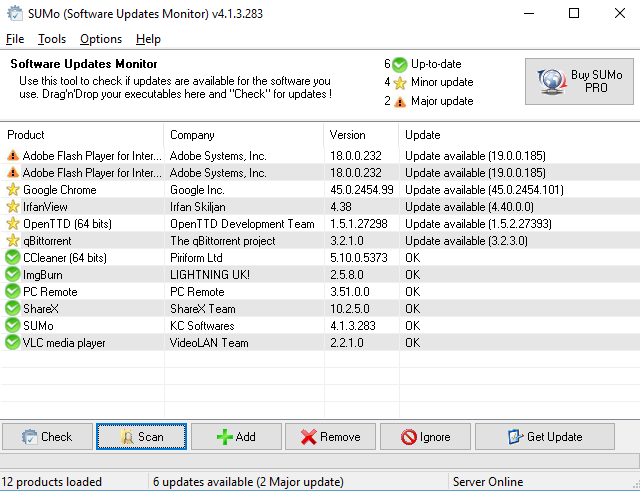The width and height of the screenshot is (640, 491).
Task: Click 'Update available (1.5.2.27393)' cell
Action: 478,224
